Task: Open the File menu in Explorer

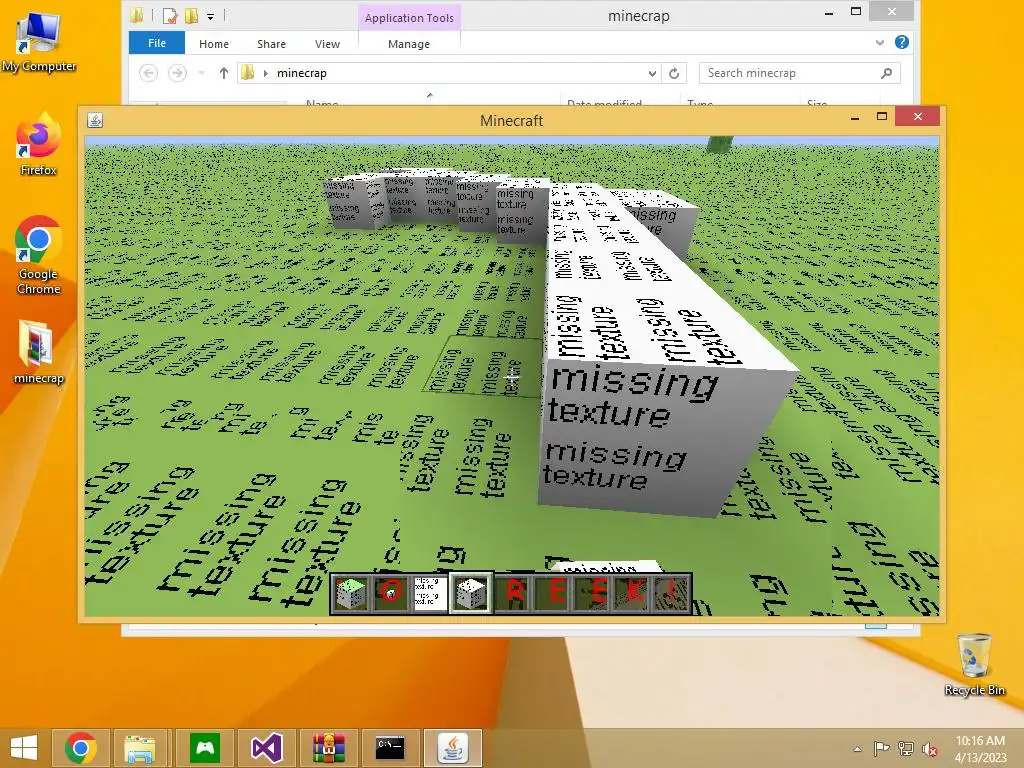Action: click(157, 43)
